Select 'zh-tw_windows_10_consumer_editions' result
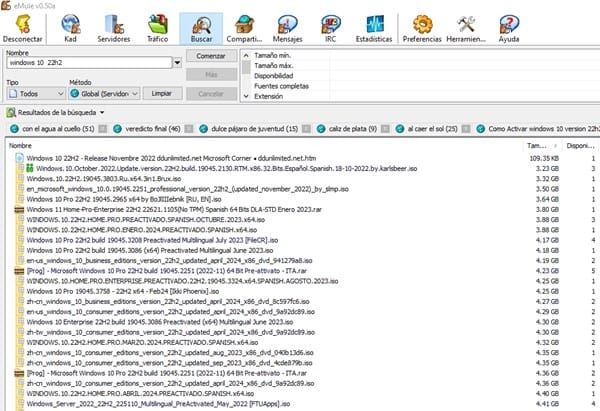 pyautogui.click(x=170, y=332)
